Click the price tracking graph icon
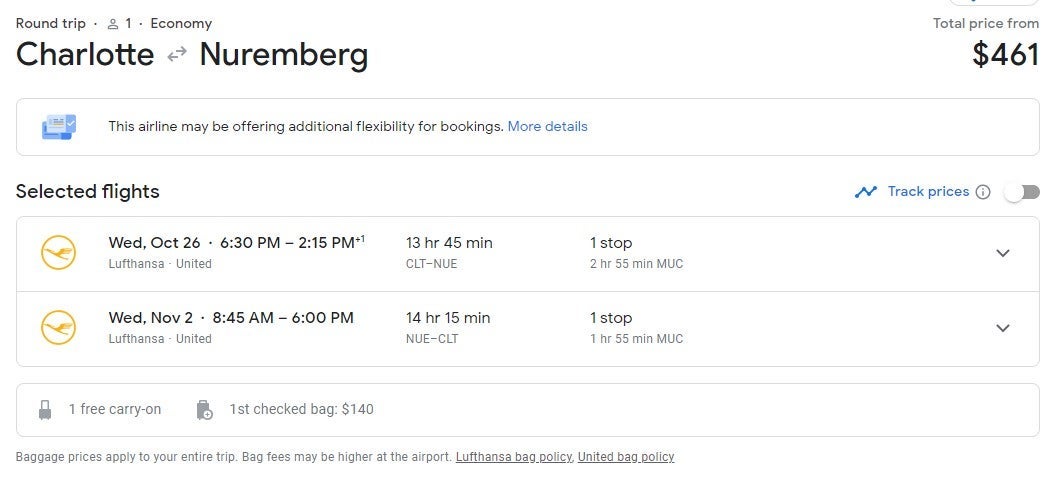1057x486 pixels. pyautogui.click(x=865, y=192)
